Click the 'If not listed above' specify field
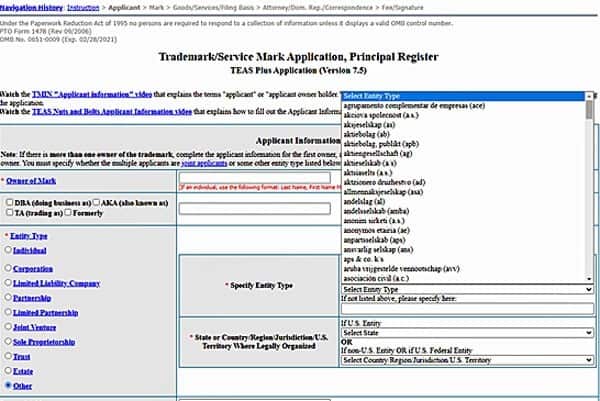The width and height of the screenshot is (600, 401). coord(467,308)
